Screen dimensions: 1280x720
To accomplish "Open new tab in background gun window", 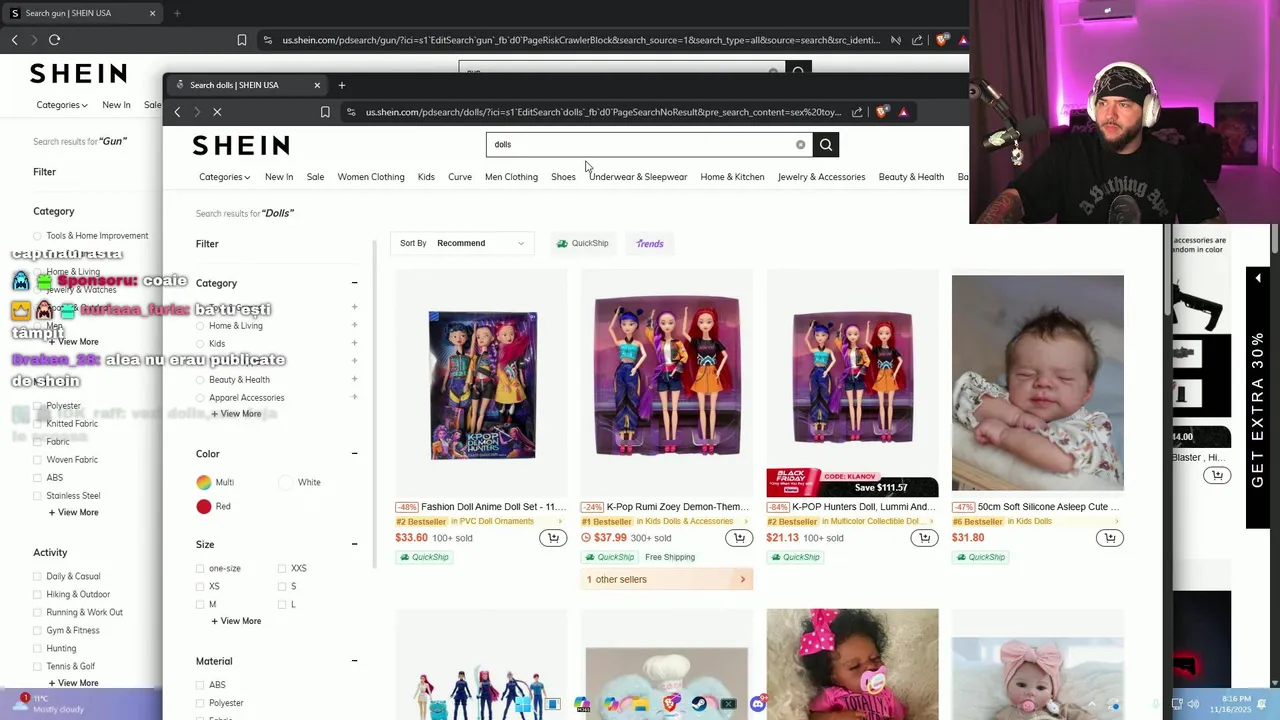I will click(177, 13).
